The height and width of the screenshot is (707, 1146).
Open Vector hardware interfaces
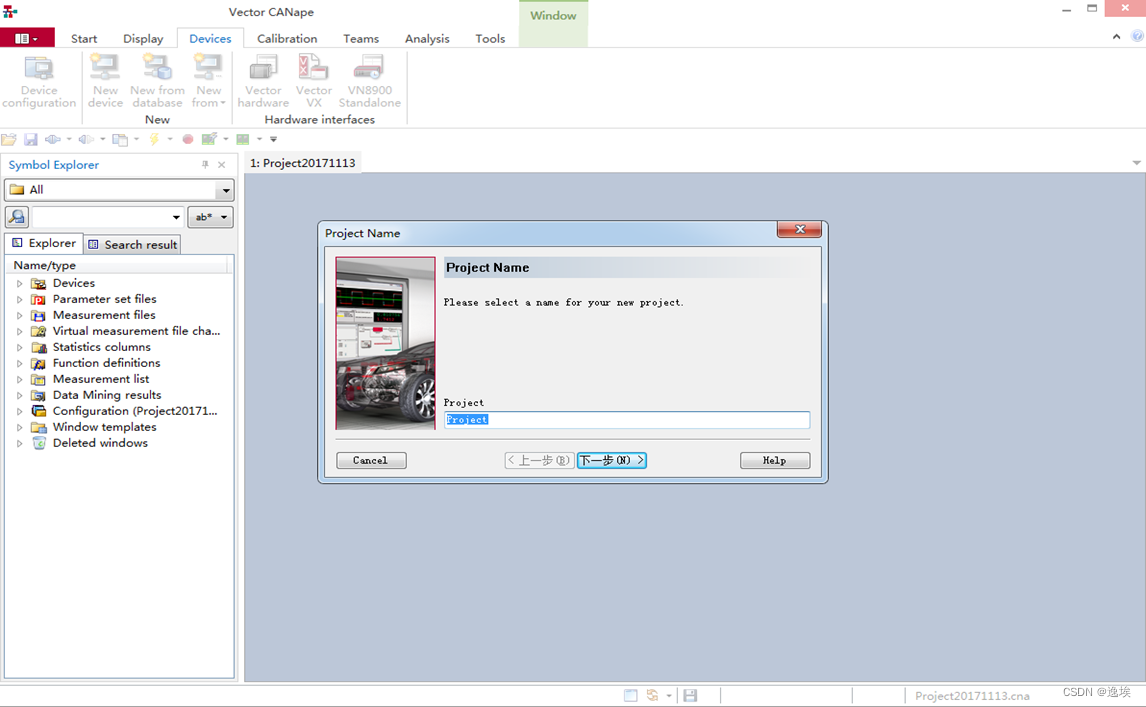pyautogui.click(x=263, y=82)
